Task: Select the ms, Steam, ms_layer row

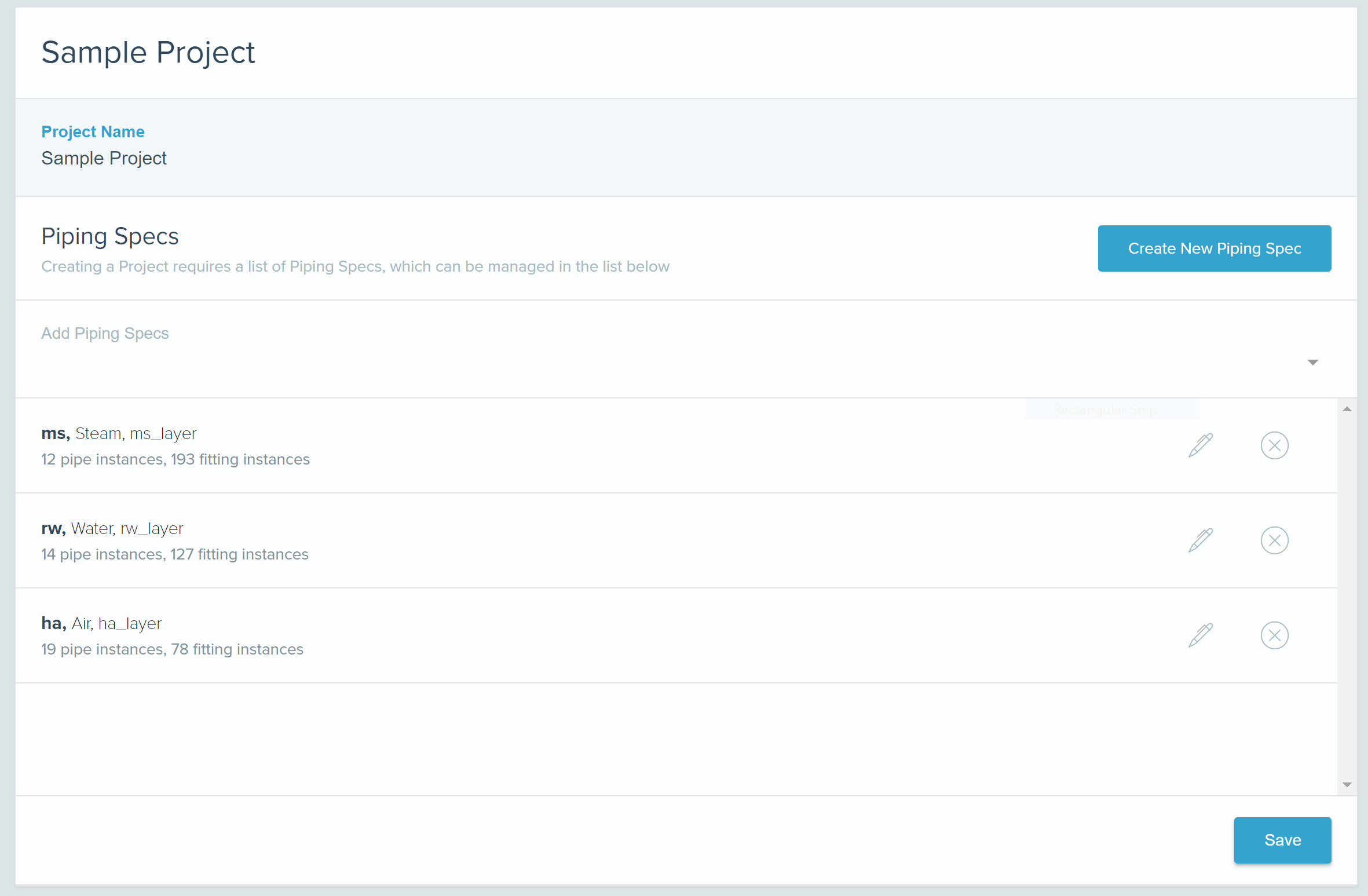Action: click(119, 433)
